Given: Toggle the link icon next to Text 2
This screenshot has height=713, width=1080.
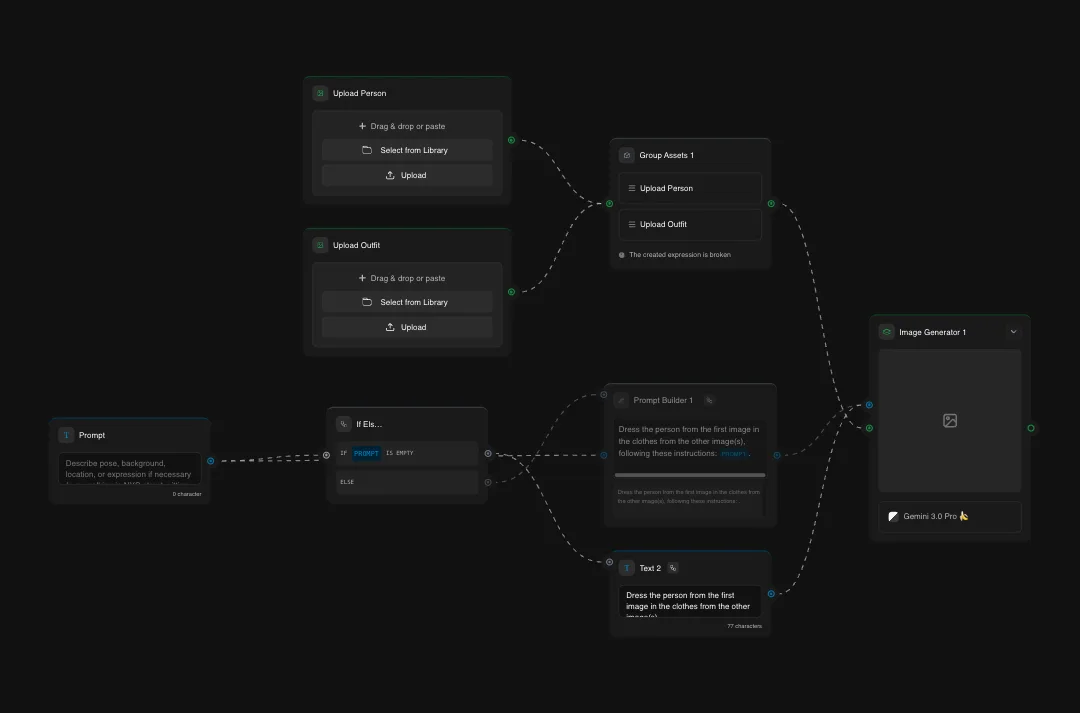Looking at the screenshot, I should (x=672, y=567).
